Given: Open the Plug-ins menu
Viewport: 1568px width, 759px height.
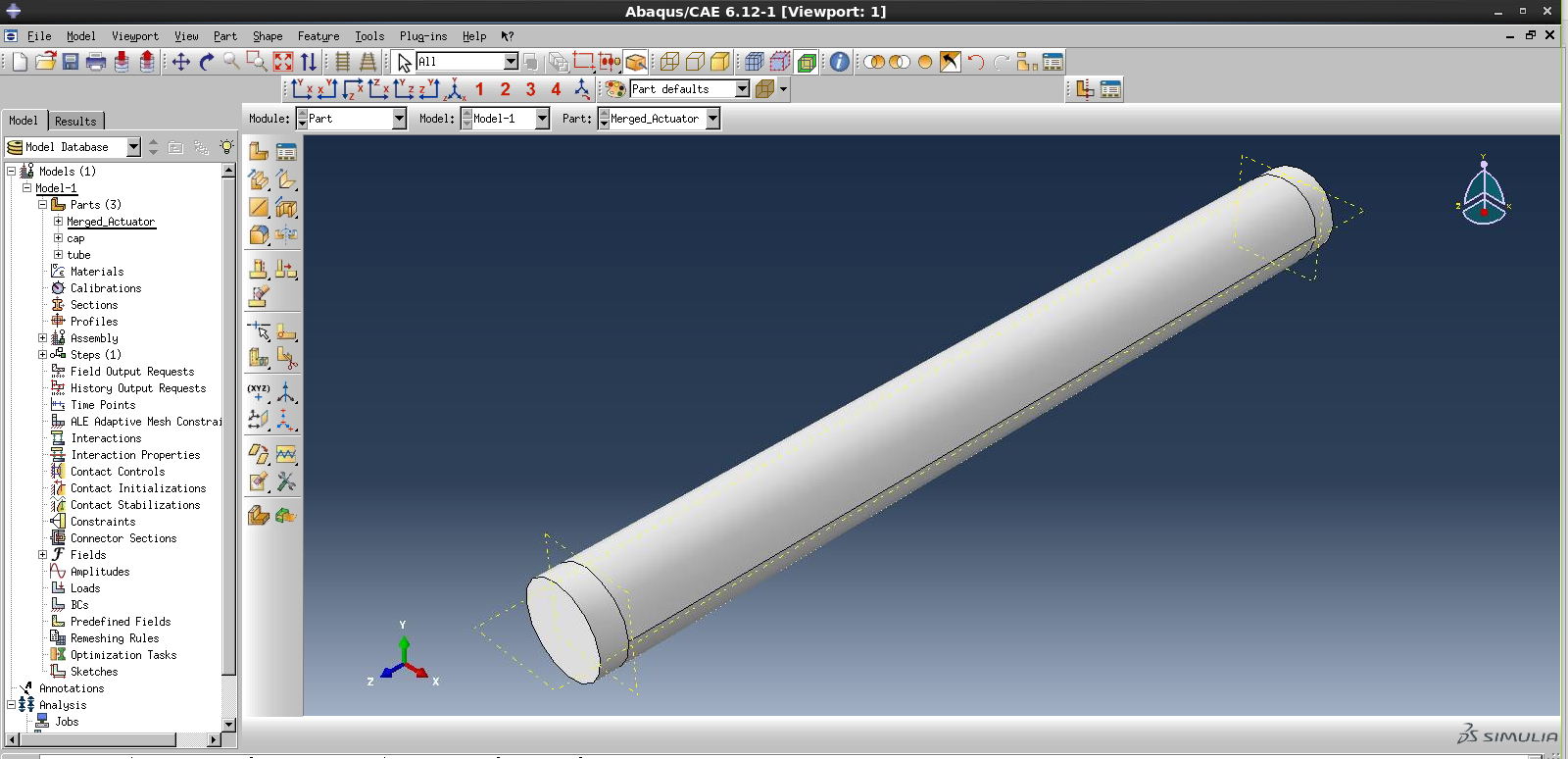Looking at the screenshot, I should (x=422, y=36).
